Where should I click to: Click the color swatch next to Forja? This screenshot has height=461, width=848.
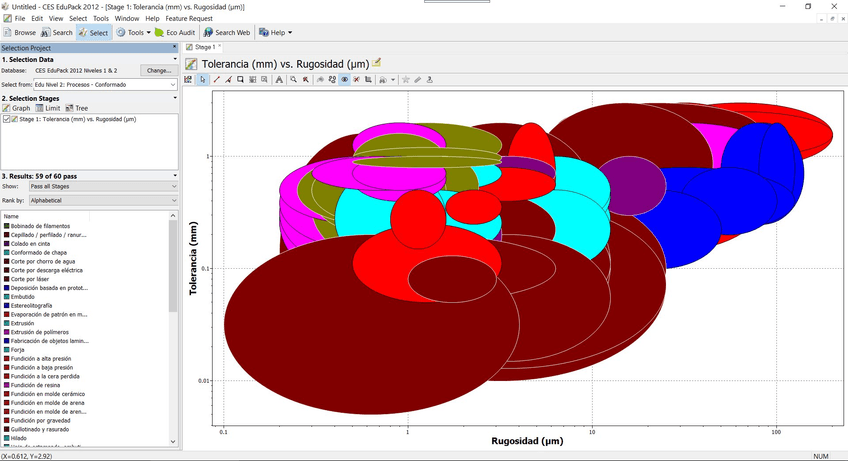[6, 349]
